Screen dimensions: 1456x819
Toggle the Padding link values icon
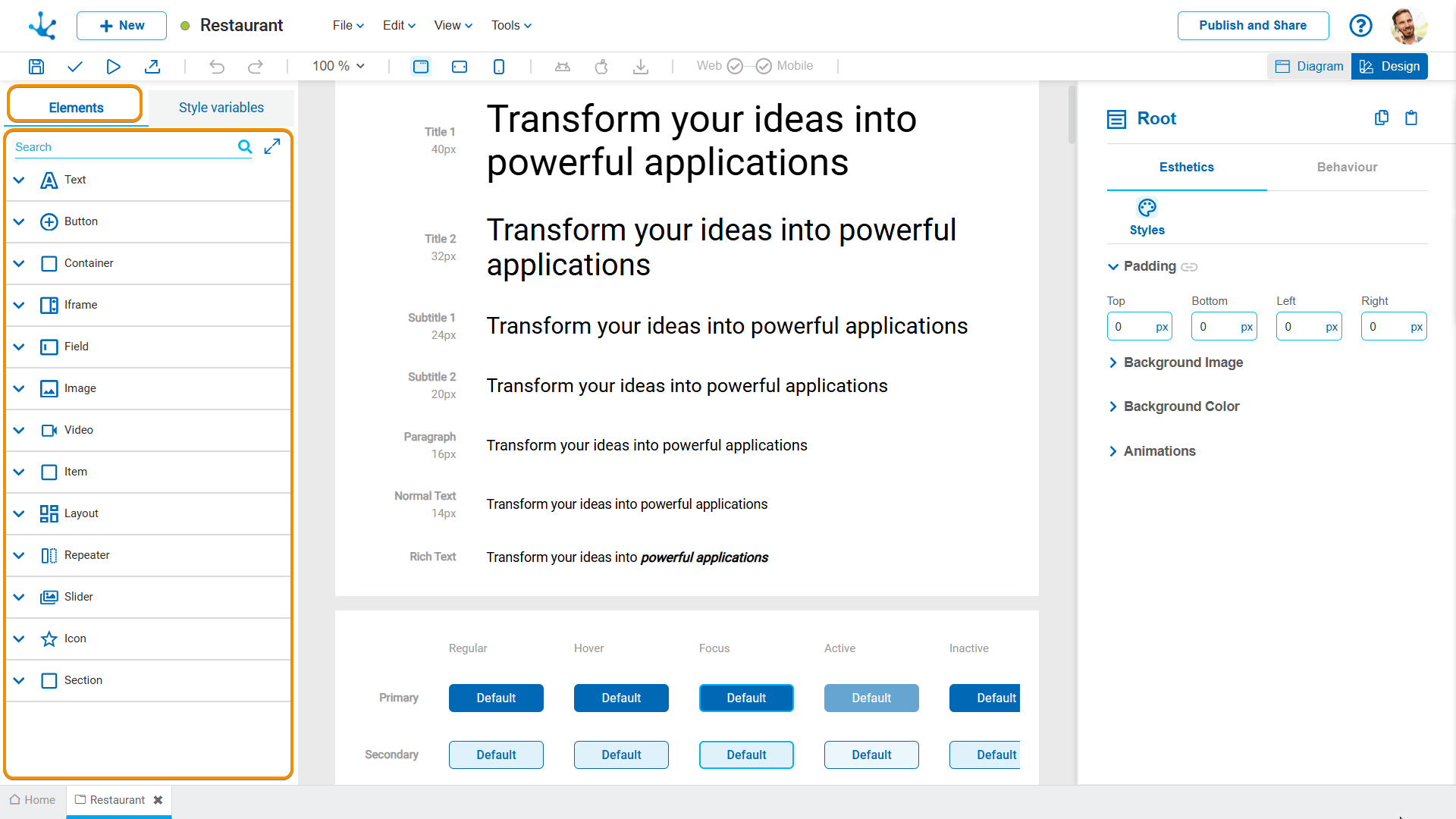1189,267
